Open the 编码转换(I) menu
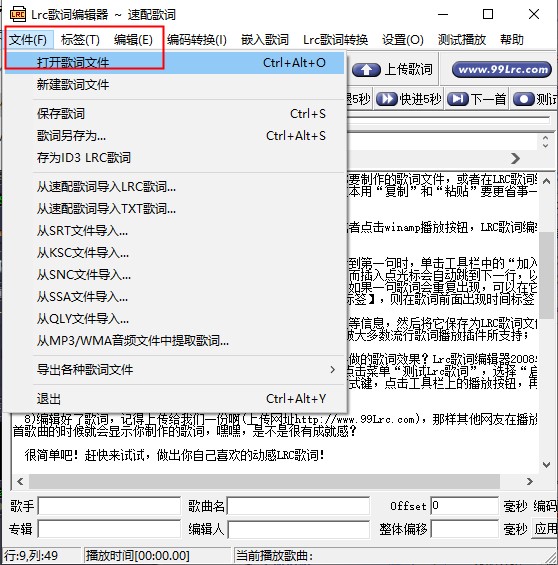 coord(197,40)
